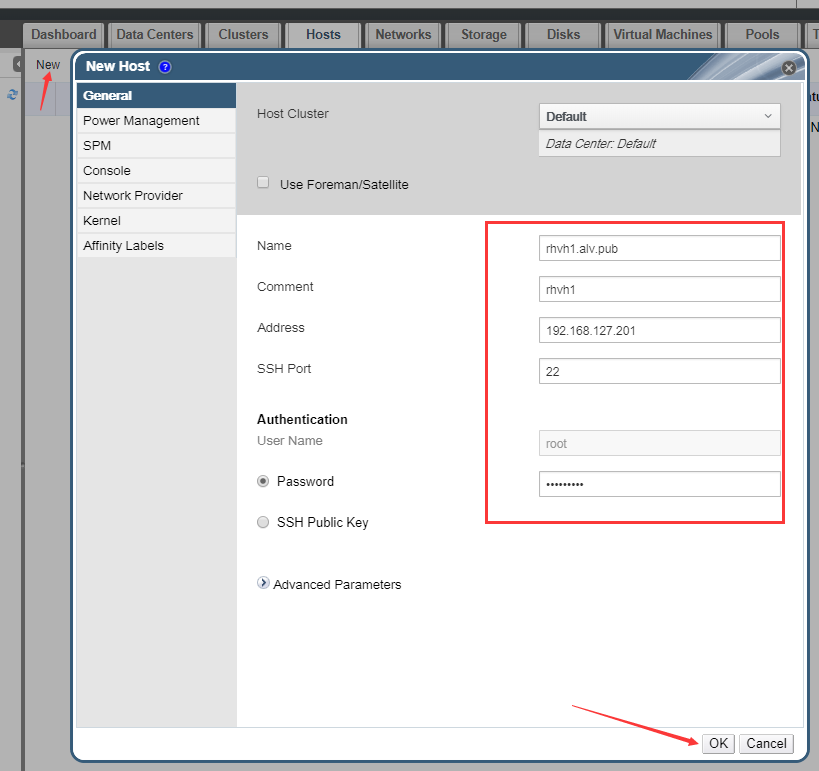The height and width of the screenshot is (771, 819).
Task: Open the Host Cluster dropdown
Action: click(660, 116)
